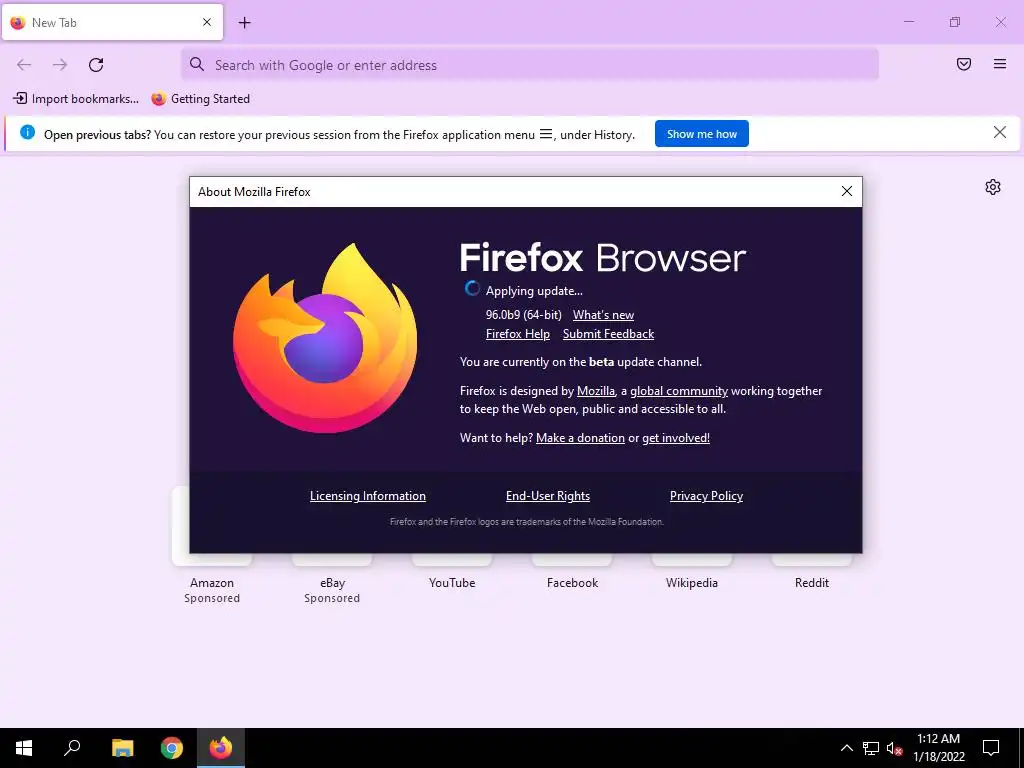Dismiss the Open previous tabs notification
The width and height of the screenshot is (1024, 768).
tap(999, 133)
